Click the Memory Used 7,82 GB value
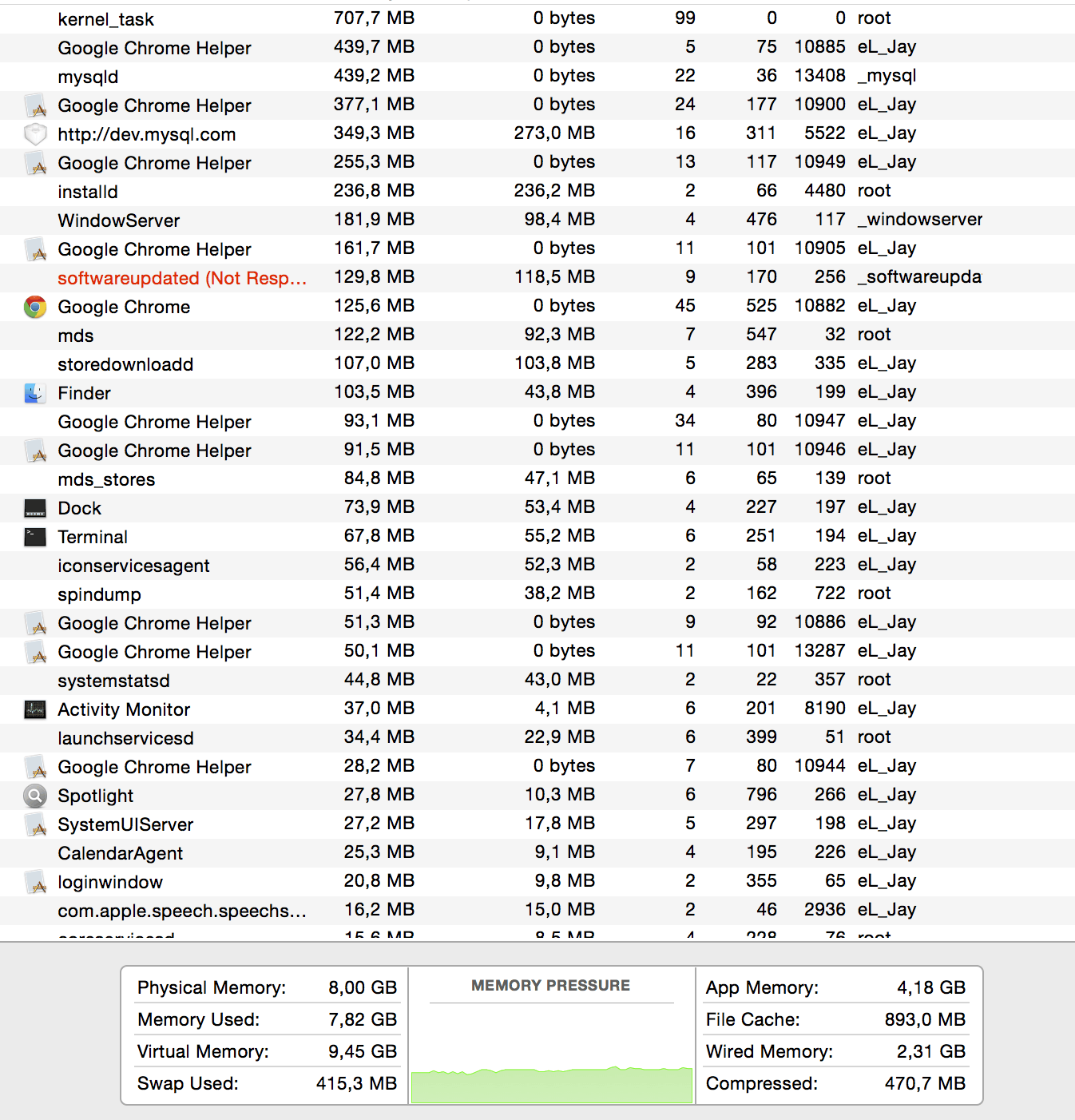The height and width of the screenshot is (1120, 1075). 363,1019
